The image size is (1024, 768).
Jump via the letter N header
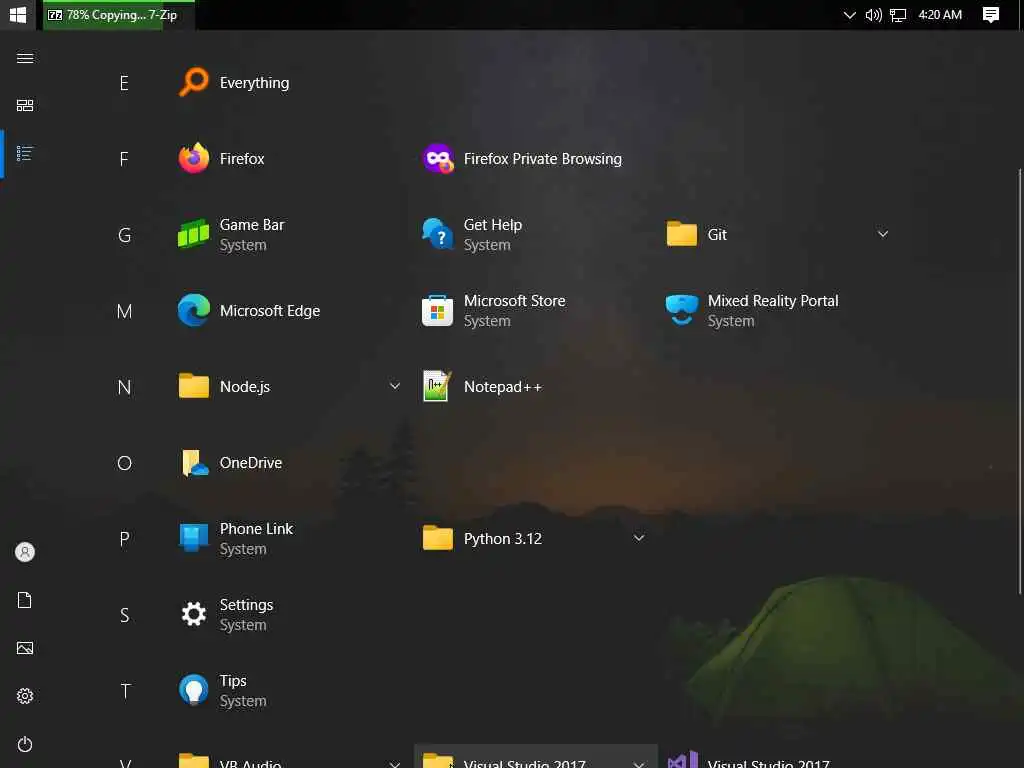(124, 387)
